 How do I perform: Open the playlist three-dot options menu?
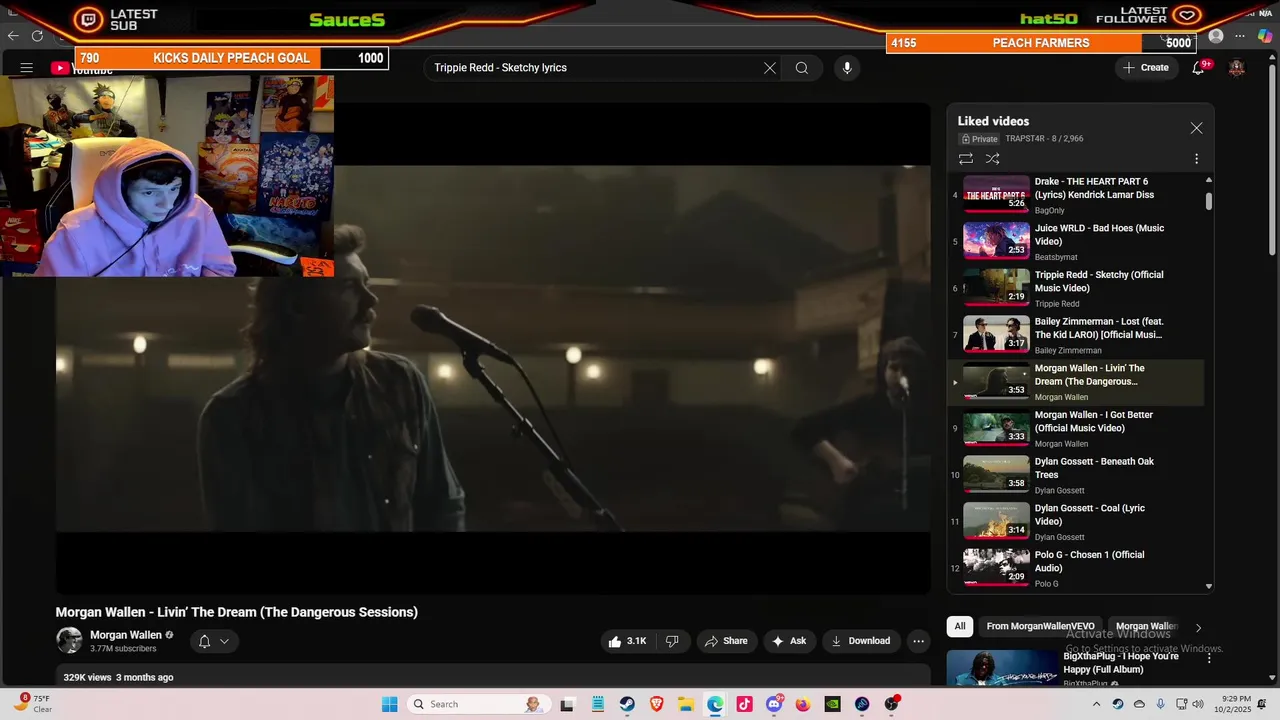coord(1196,159)
